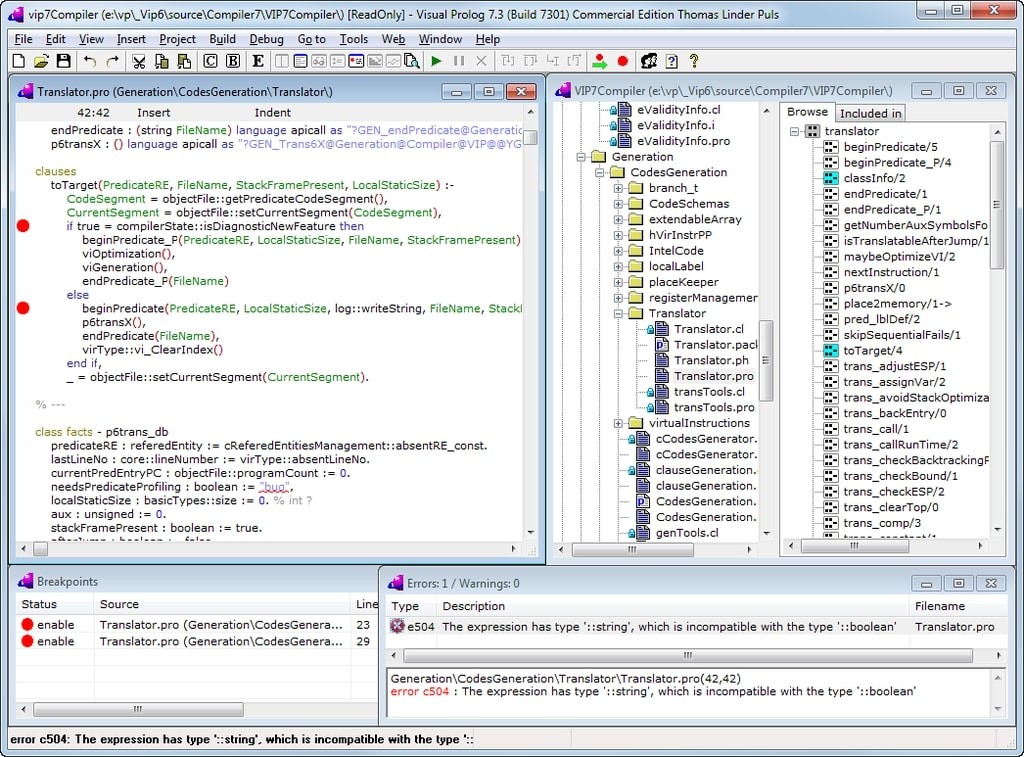The width and height of the screenshot is (1024, 757).
Task: Cut selected text with the scissors icon
Action: (x=137, y=60)
